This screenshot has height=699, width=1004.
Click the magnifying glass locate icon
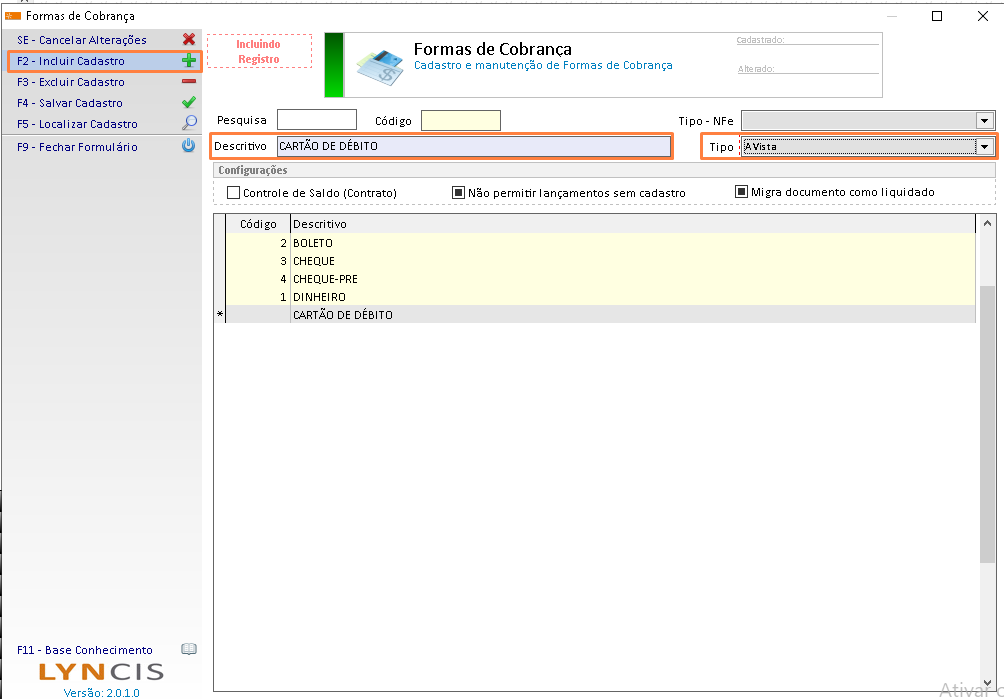tap(188, 124)
